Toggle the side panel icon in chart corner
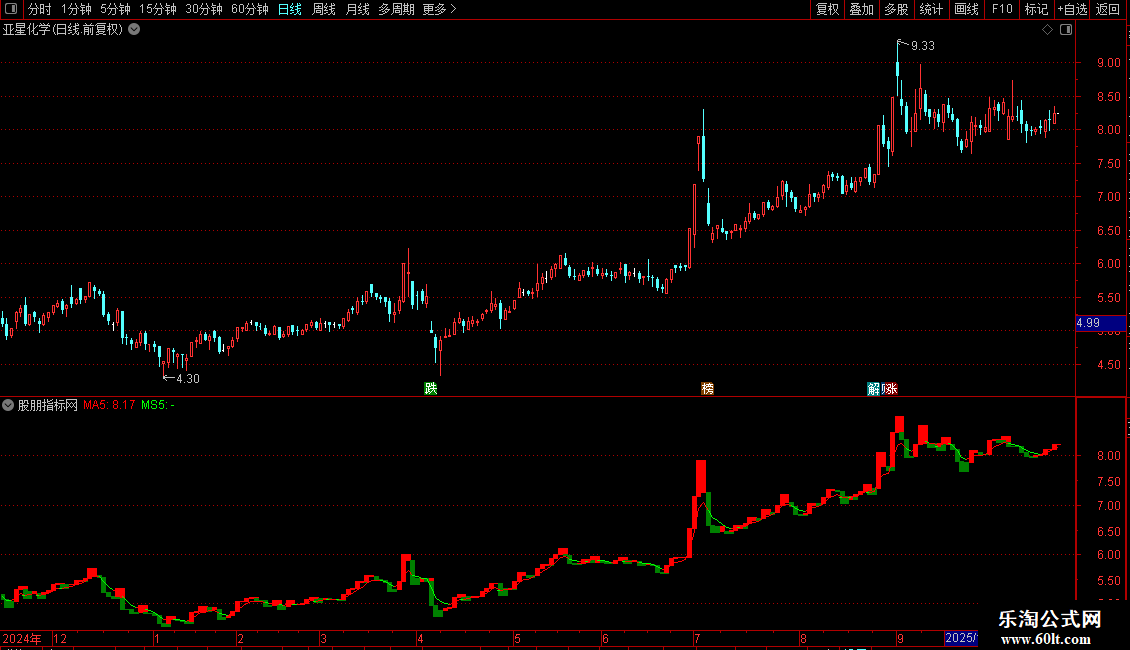The width and height of the screenshot is (1130, 650). 1066,30
